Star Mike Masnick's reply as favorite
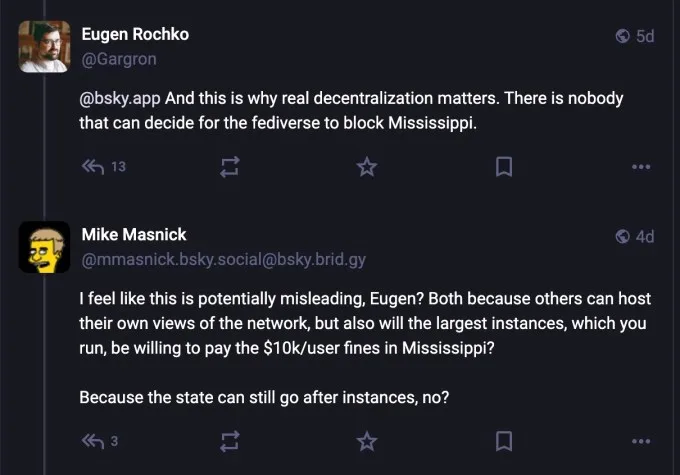This screenshot has height=475, width=680. 367,440
